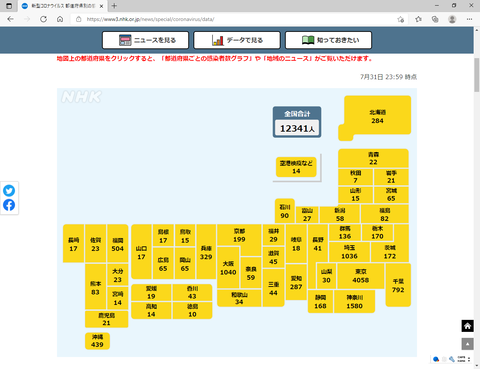Select Niigata tile showing 58
Image resolution: width=480 pixels, height=369 pixels.
[340, 214]
